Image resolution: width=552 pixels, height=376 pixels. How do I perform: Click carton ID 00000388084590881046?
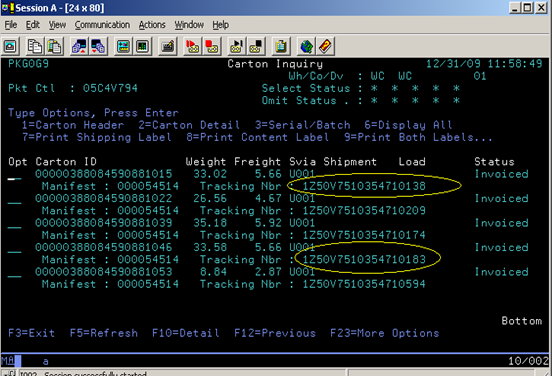pyautogui.click(x=104, y=247)
